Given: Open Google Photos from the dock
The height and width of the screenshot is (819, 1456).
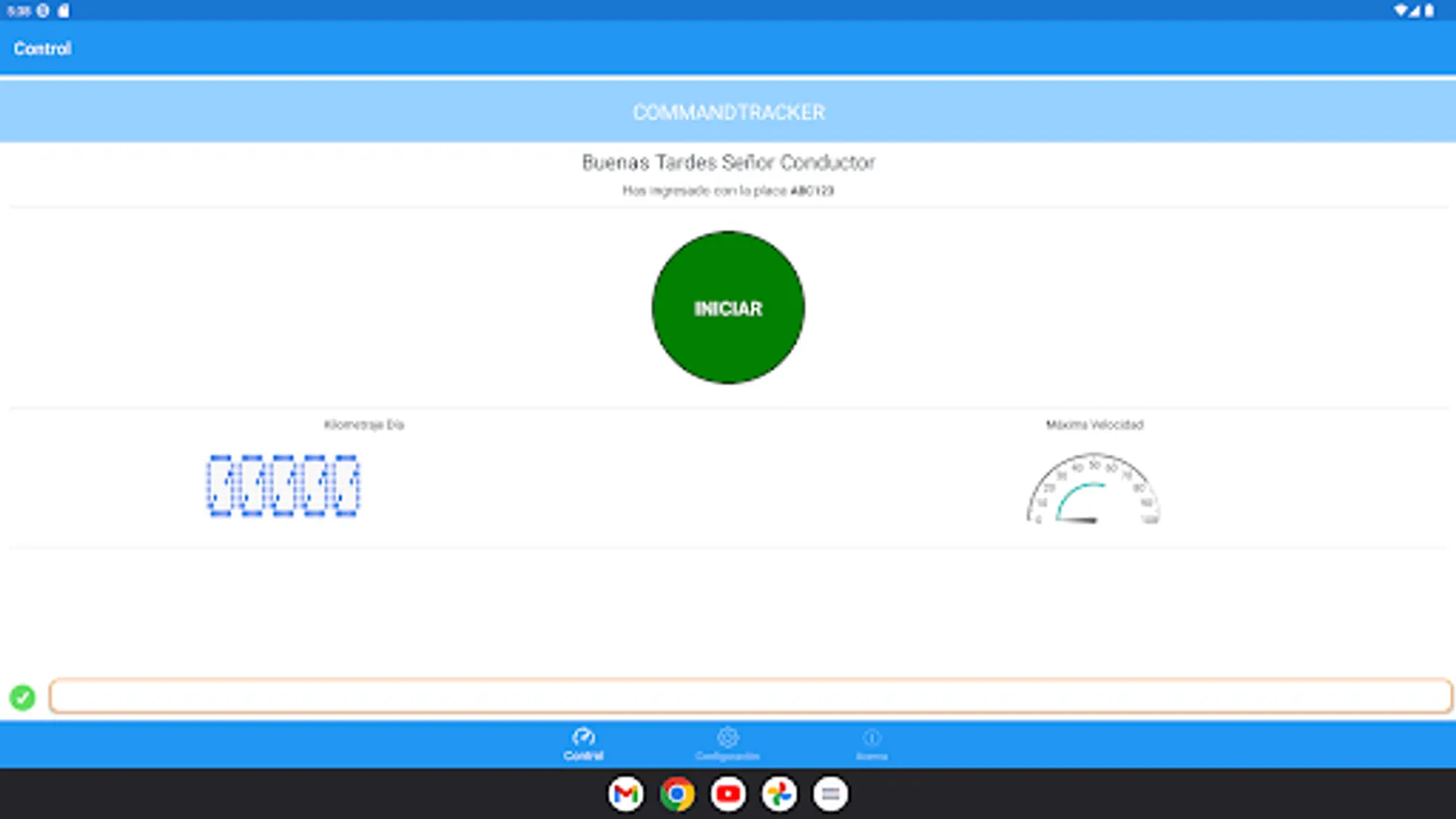Looking at the screenshot, I should [x=779, y=794].
